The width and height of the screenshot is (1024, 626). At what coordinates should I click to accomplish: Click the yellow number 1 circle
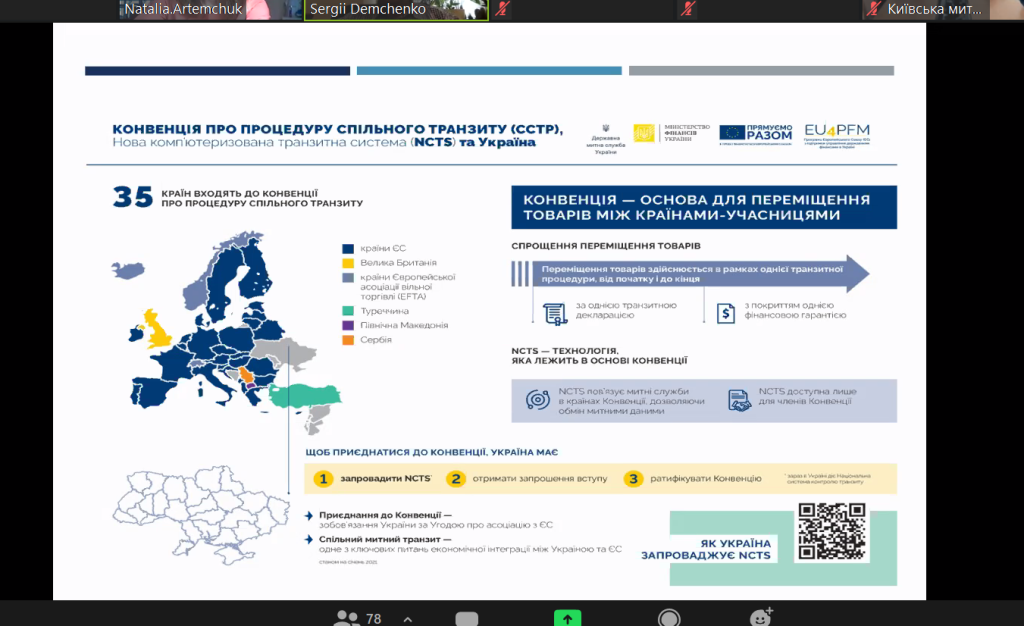click(323, 478)
